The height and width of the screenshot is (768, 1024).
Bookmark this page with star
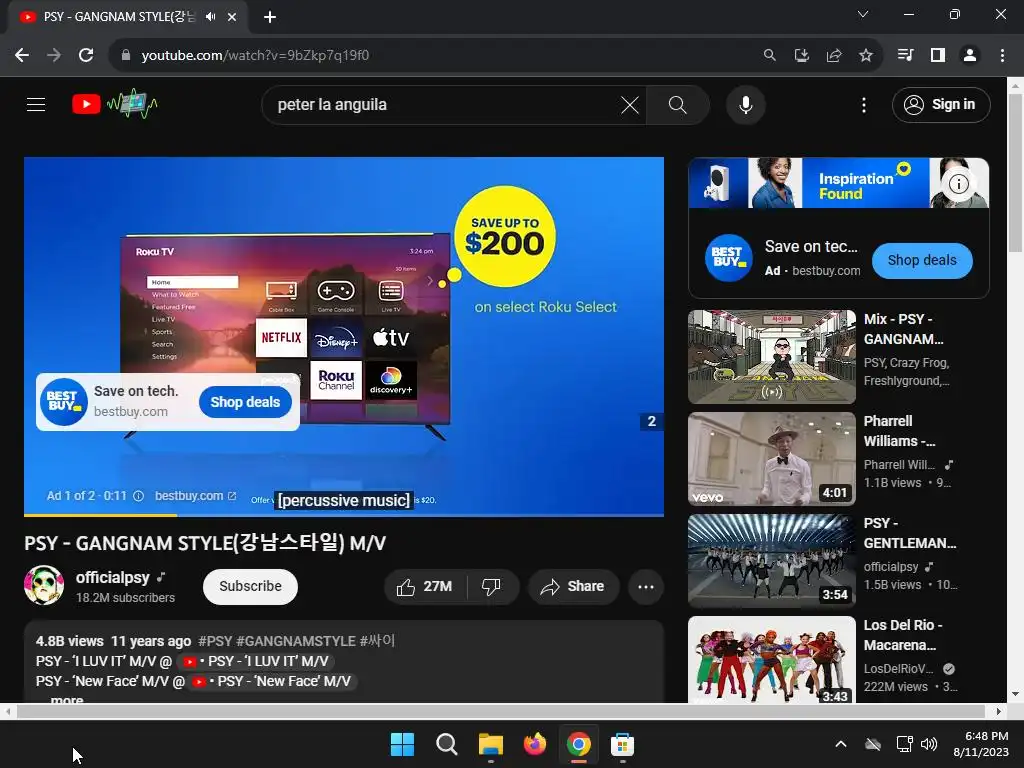[866, 56]
